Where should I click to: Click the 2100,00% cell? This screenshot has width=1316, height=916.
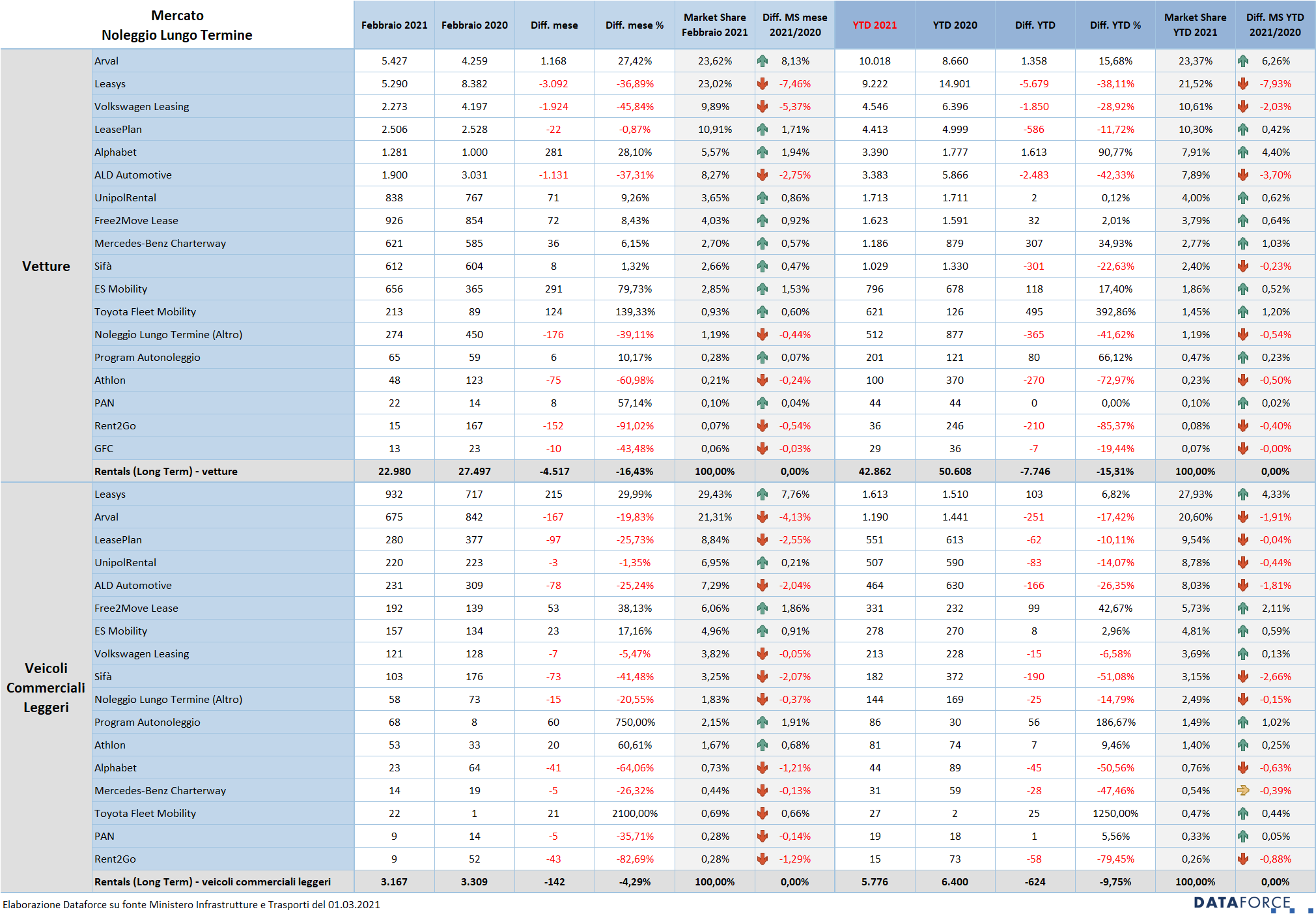635,813
